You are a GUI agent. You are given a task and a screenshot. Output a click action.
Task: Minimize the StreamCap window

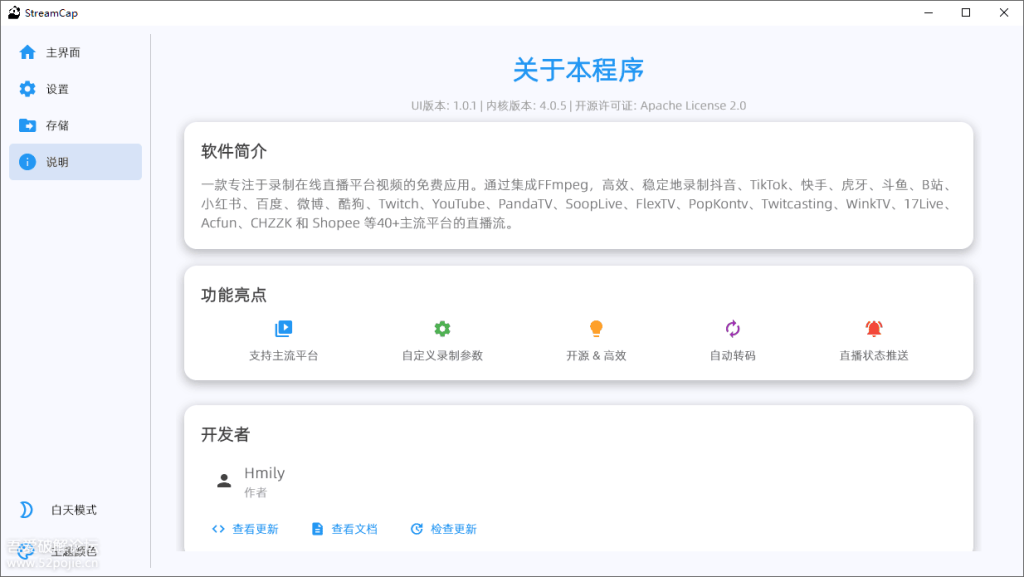929,12
